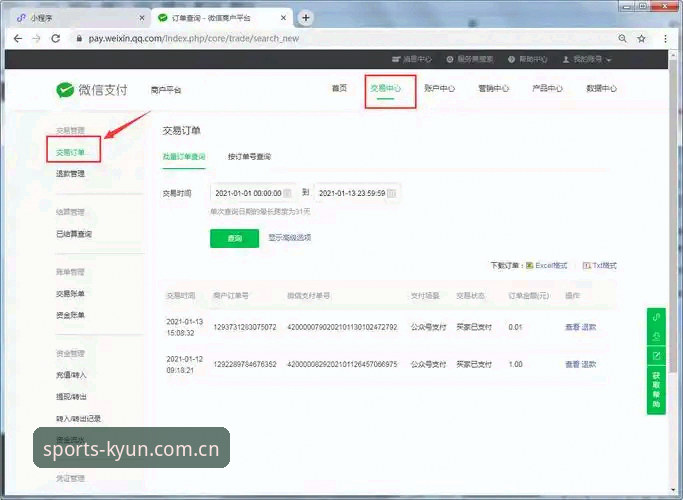Image resolution: width=683 pixels, height=500 pixels.
Task: Close the 订单查询 browser tab
Action: point(284,18)
